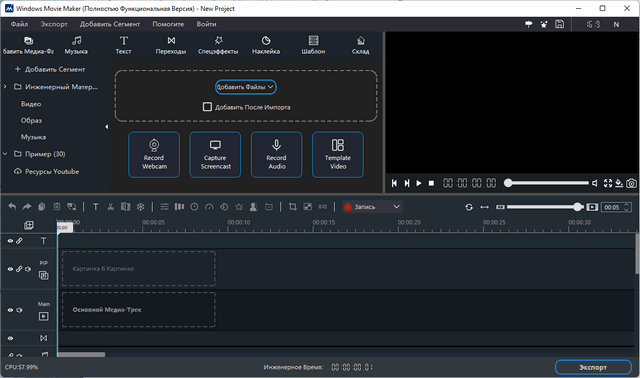Click Войти in menu bar
Screen dimensions: 640x378
[x=207, y=24]
